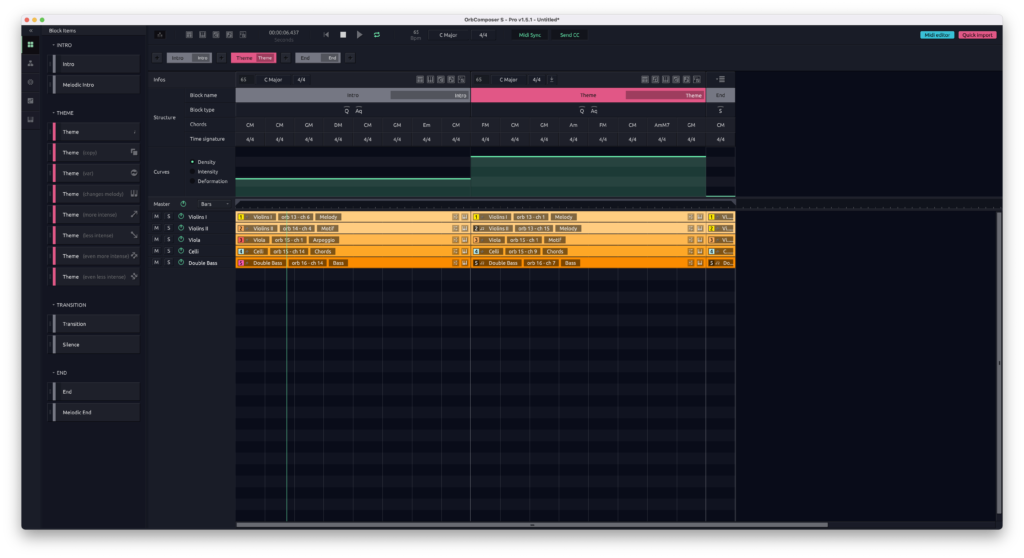Viewport: 1024px width, 558px height.
Task: Click the power knob icon for Violins I
Action: coord(181,217)
